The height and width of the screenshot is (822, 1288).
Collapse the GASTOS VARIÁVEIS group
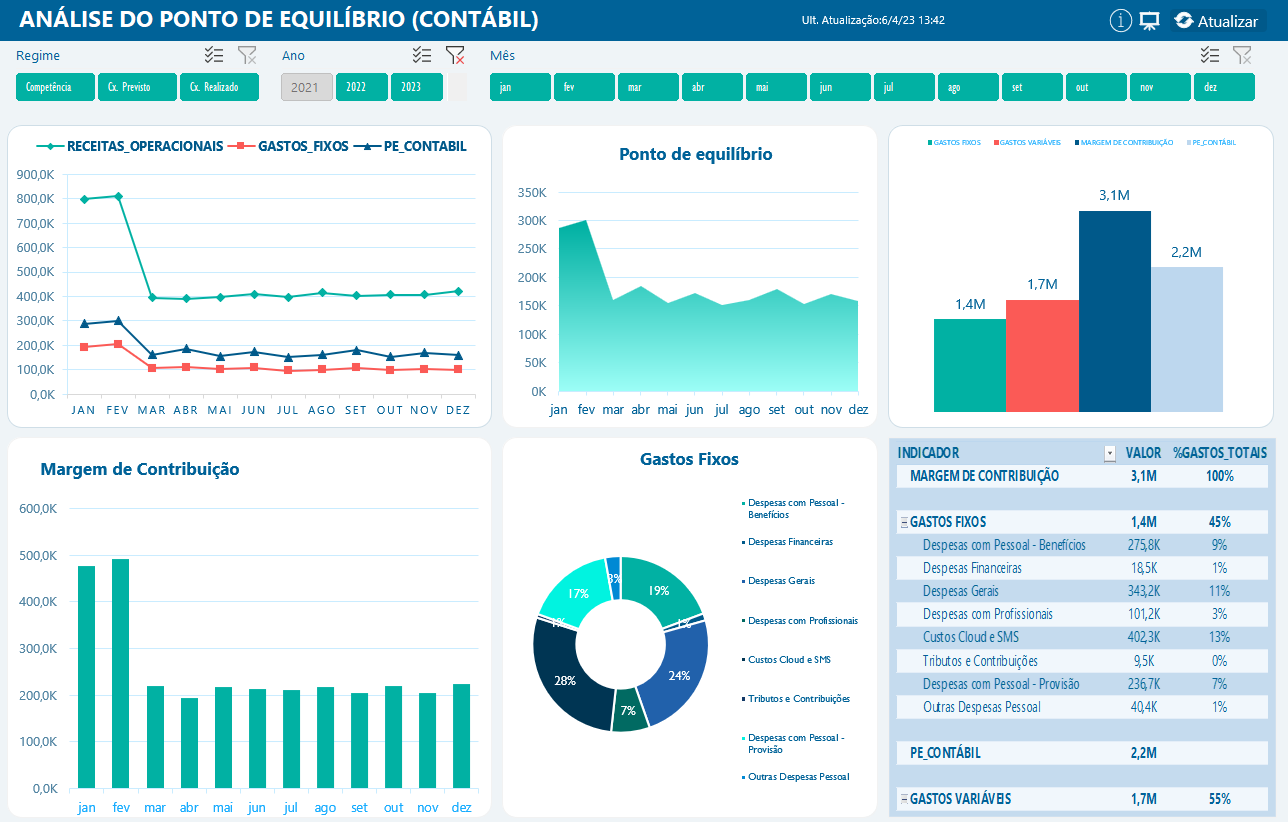tap(904, 799)
